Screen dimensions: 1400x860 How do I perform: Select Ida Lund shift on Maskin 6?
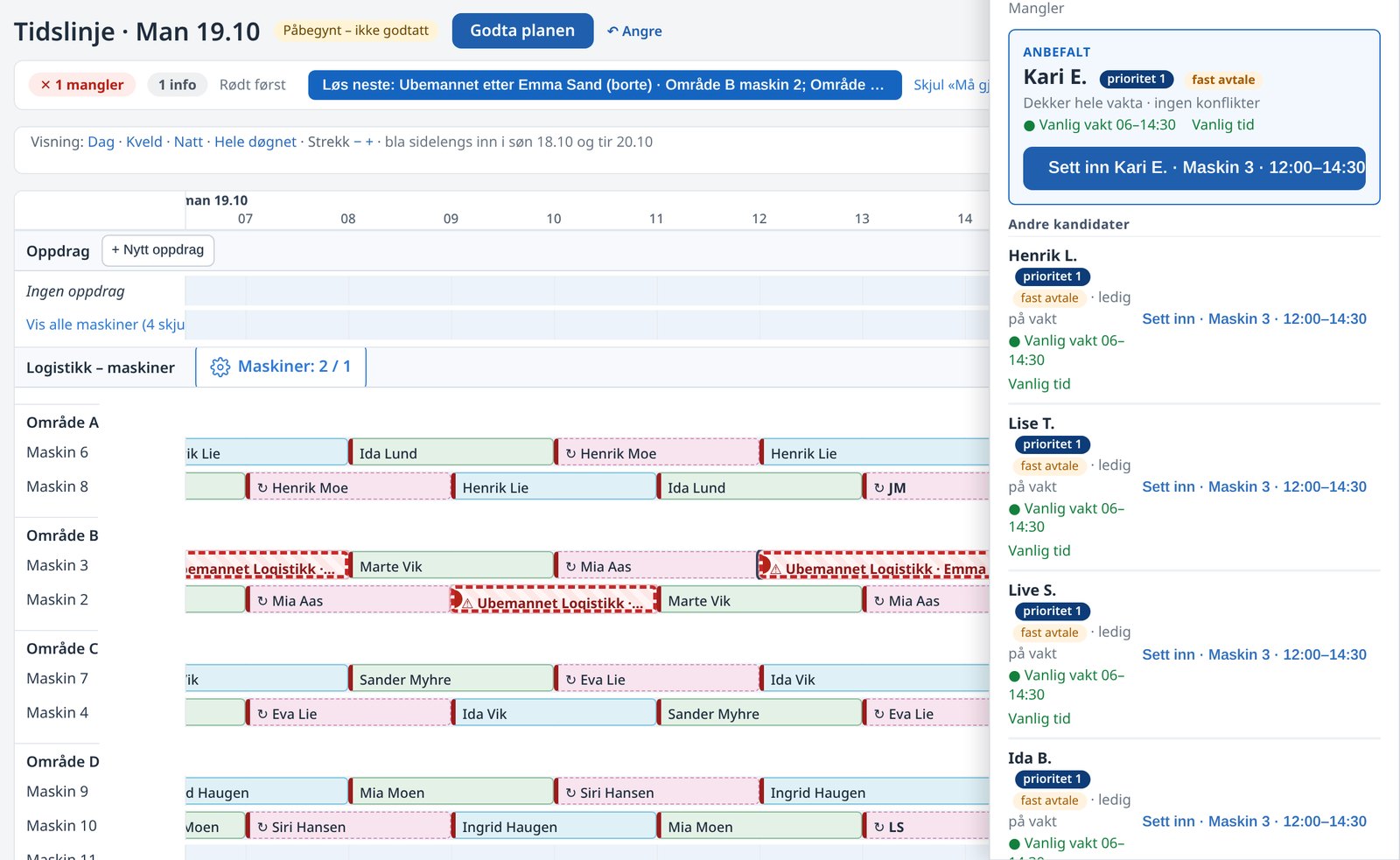[451, 452]
